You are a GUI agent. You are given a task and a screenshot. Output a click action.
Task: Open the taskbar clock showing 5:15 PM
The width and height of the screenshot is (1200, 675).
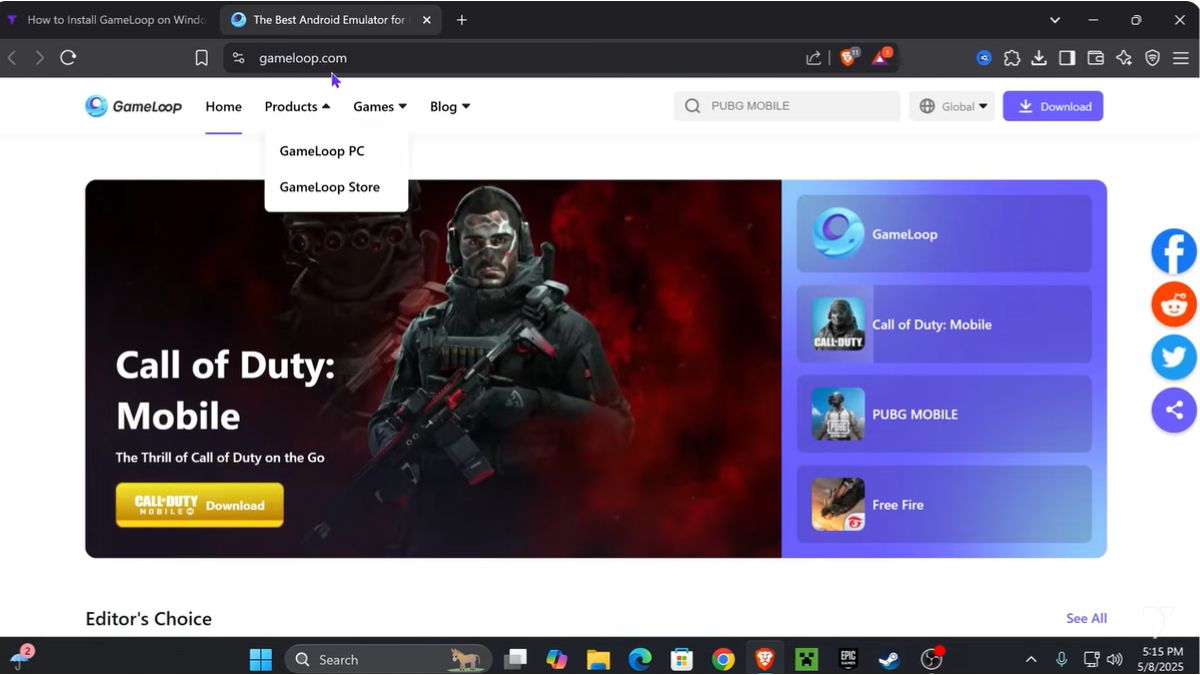(1162, 659)
